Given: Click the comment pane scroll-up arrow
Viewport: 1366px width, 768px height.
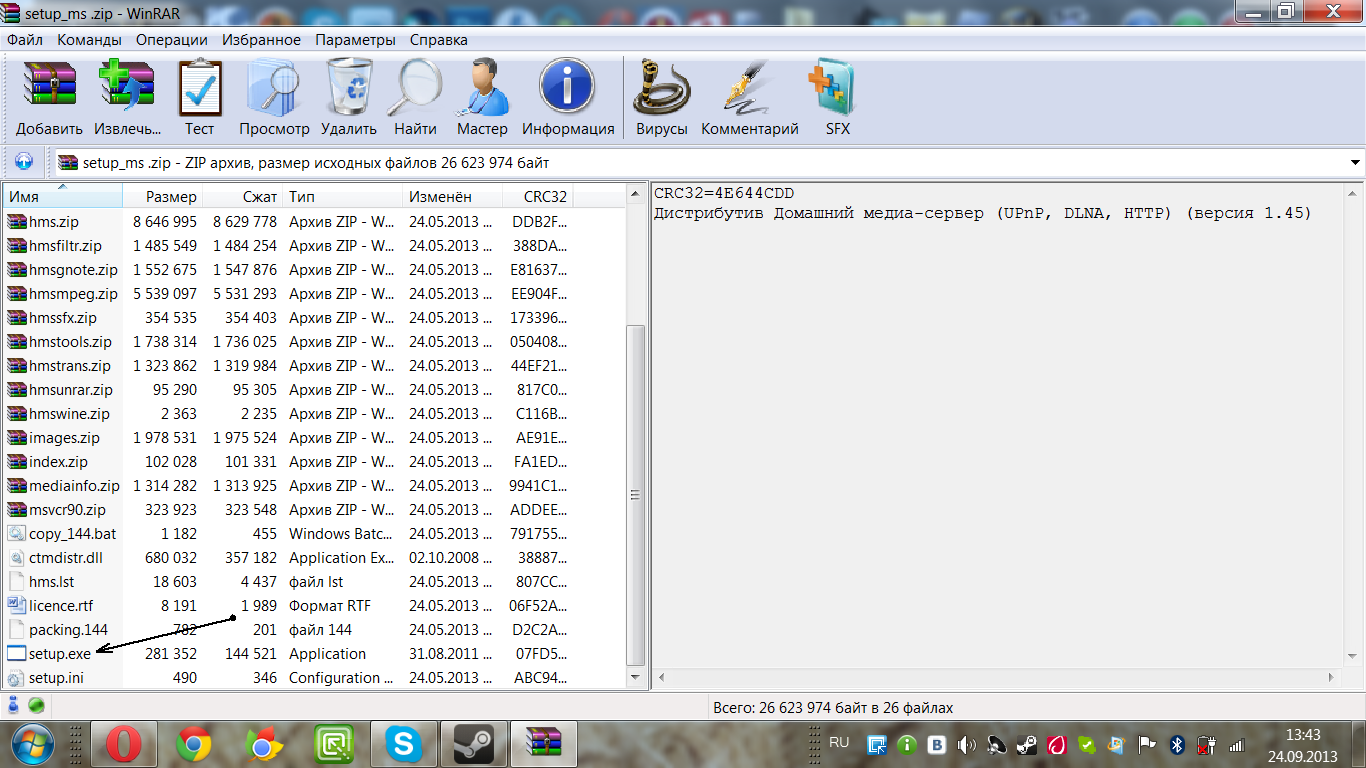Looking at the screenshot, I should click(1352, 194).
